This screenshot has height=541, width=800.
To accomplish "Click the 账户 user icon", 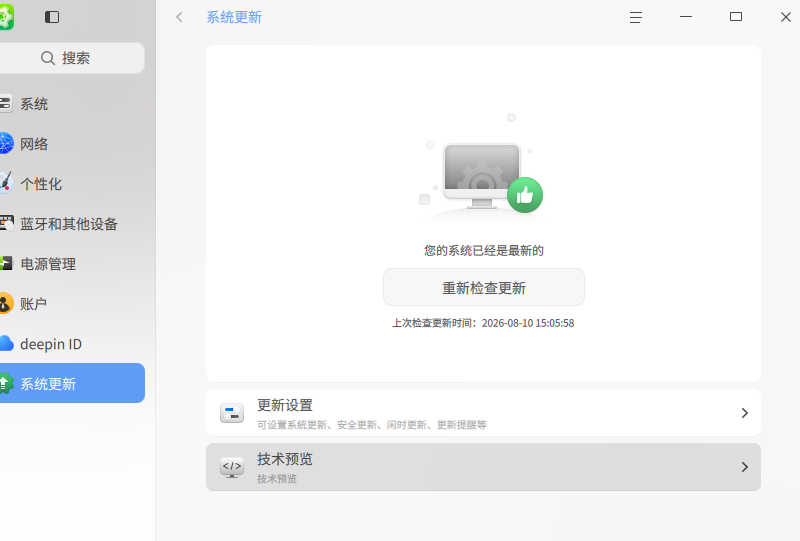I will (x=6, y=304).
